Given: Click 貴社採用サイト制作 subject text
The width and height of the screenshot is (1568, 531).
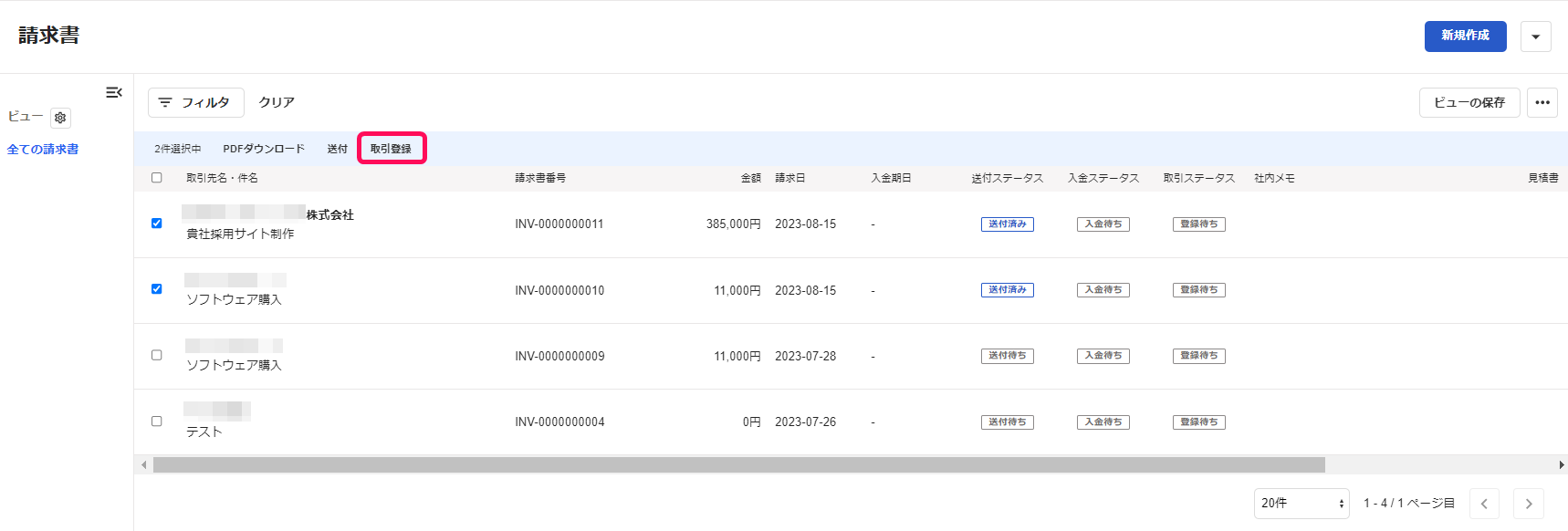Looking at the screenshot, I should pos(240,234).
